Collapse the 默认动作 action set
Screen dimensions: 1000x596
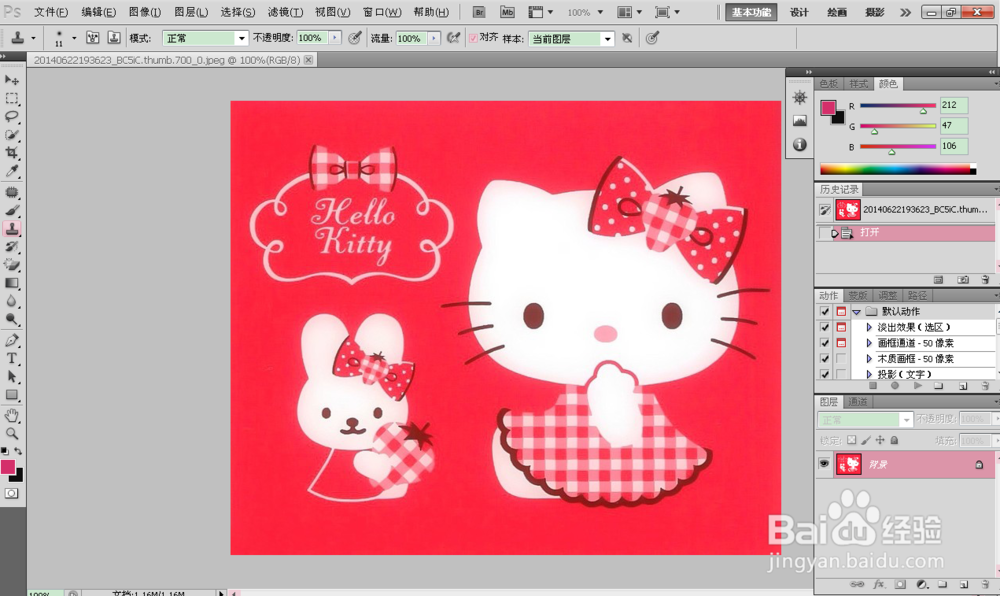pyautogui.click(x=857, y=312)
